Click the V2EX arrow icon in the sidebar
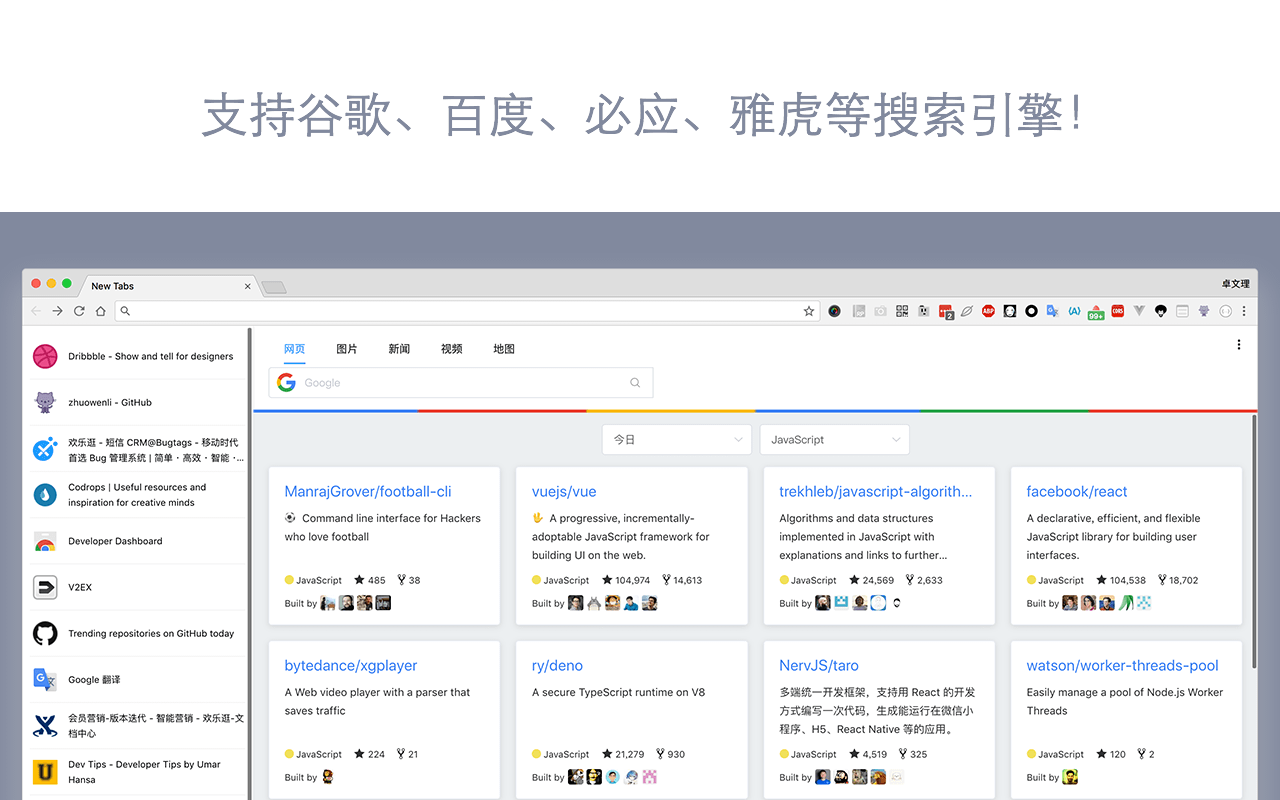 pyautogui.click(x=45, y=587)
